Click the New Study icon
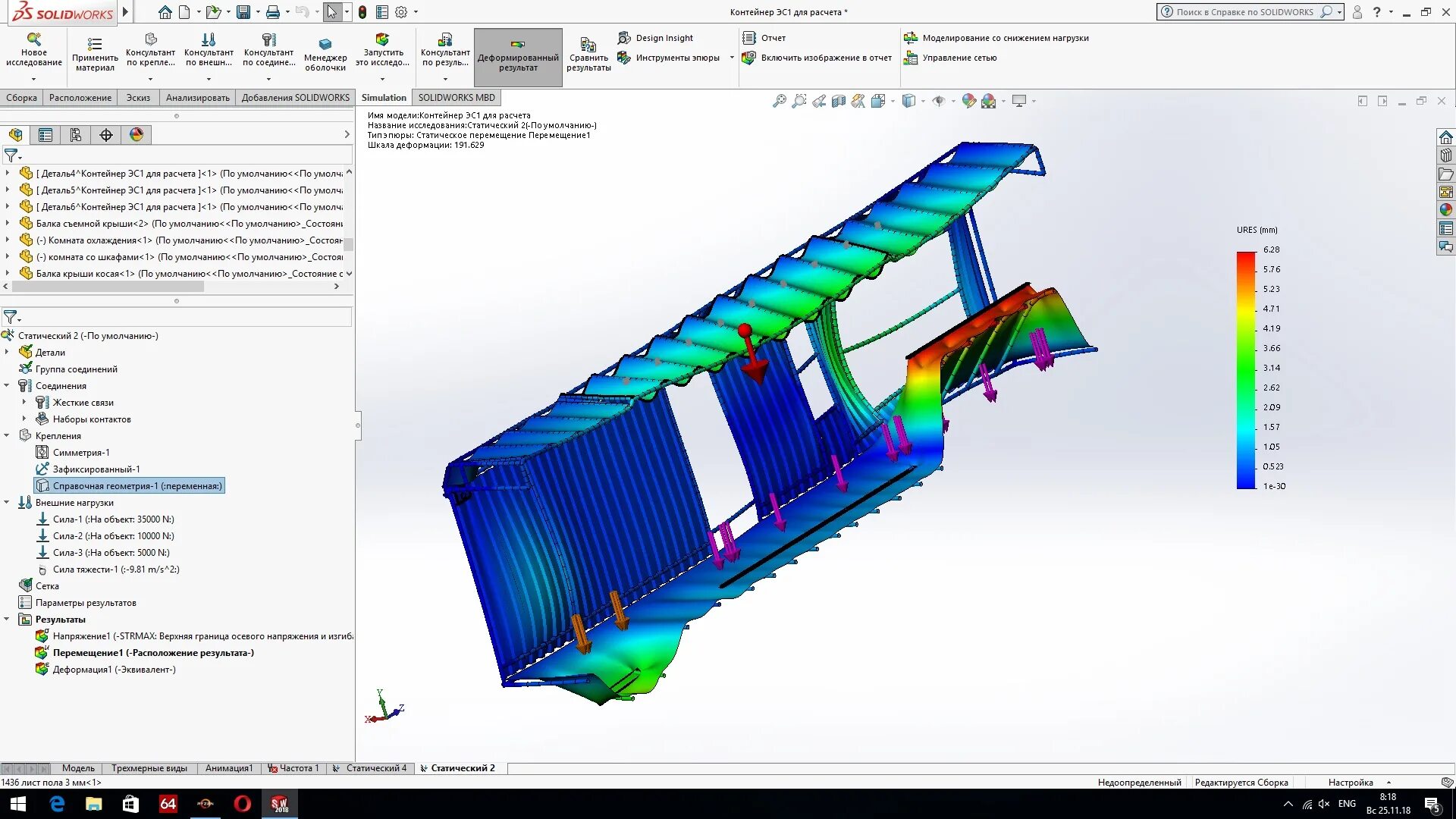This screenshot has height=819, width=1456. [33, 39]
